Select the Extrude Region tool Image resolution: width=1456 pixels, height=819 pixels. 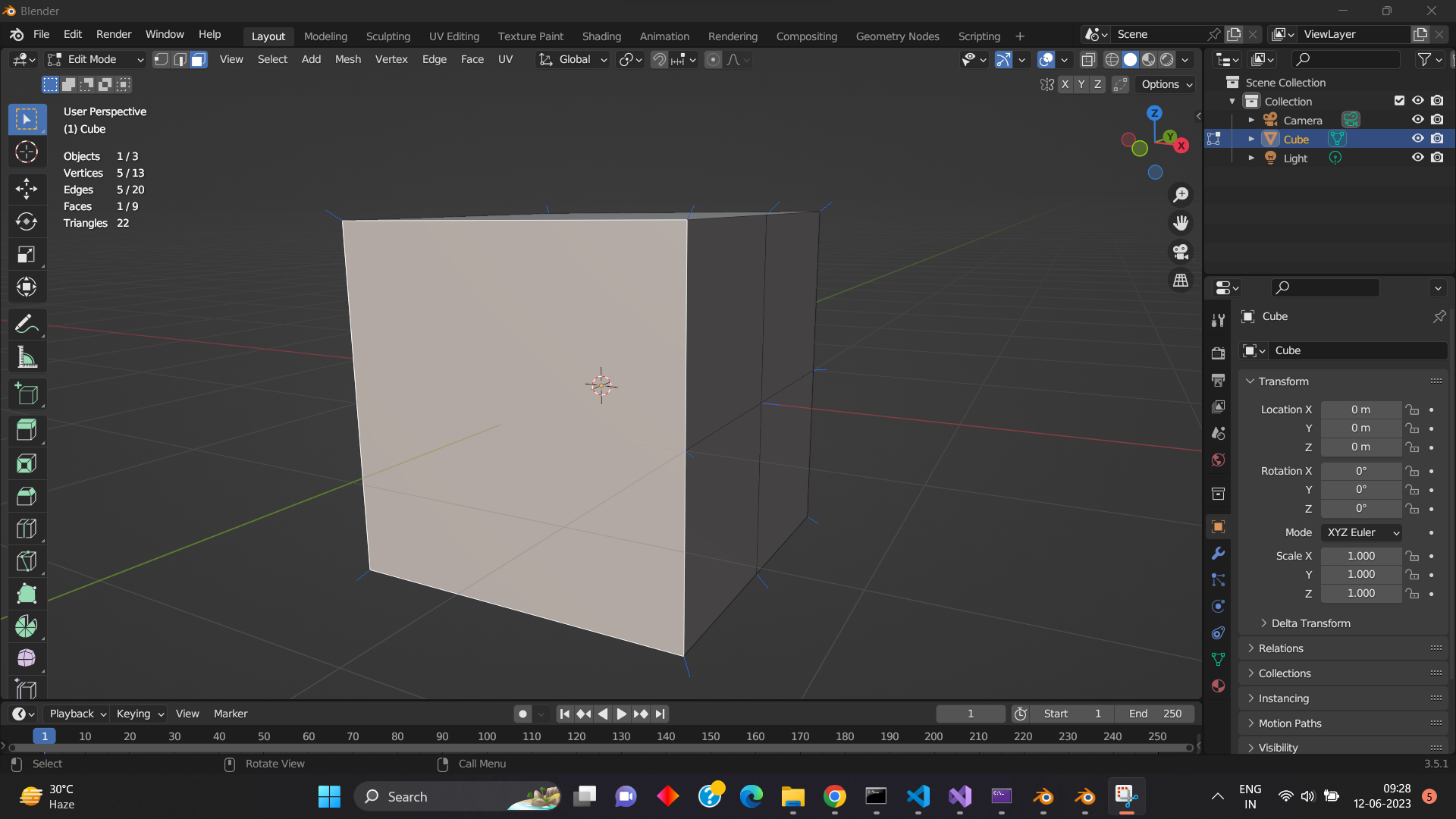[x=27, y=430]
